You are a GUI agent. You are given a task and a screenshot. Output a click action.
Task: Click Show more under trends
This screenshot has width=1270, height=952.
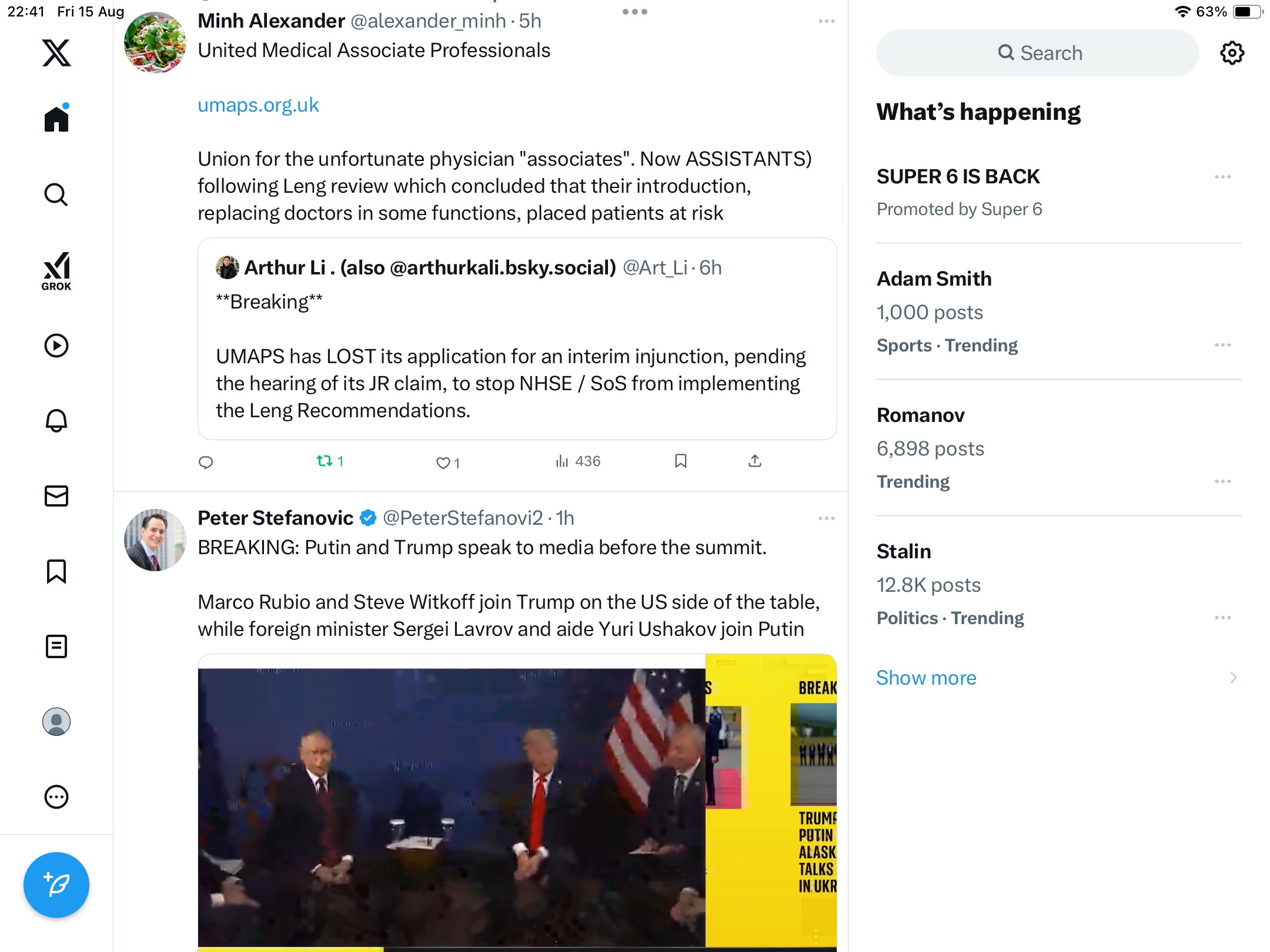coord(926,678)
